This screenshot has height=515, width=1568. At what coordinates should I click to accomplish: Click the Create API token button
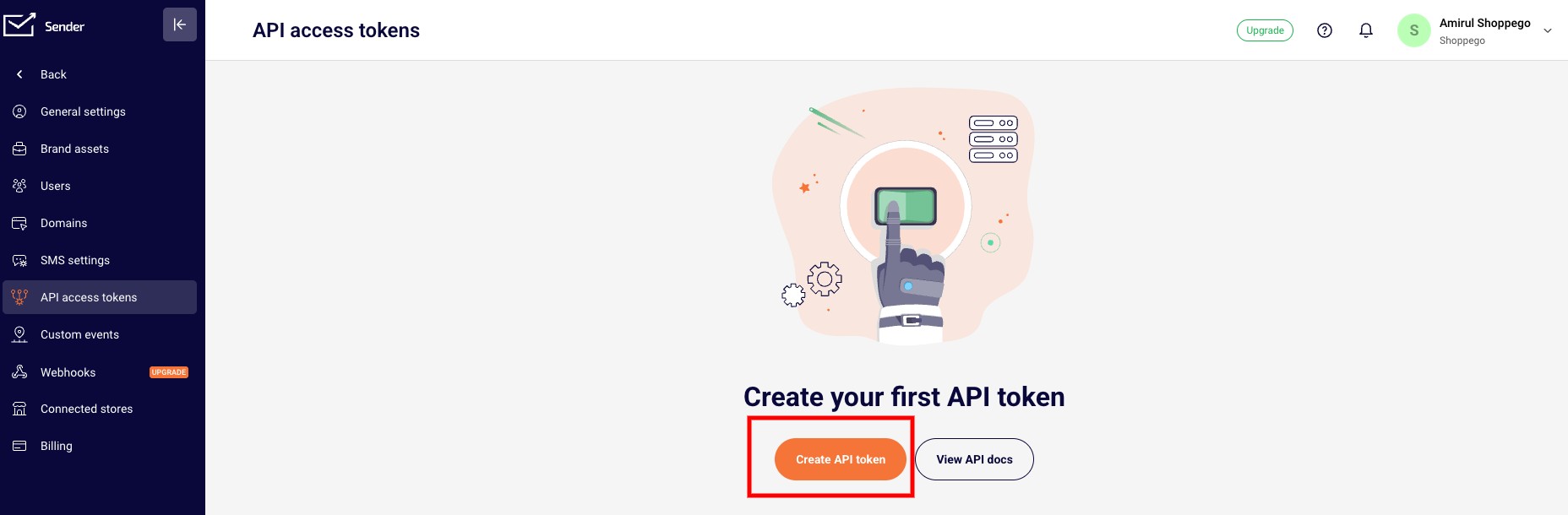tap(841, 459)
